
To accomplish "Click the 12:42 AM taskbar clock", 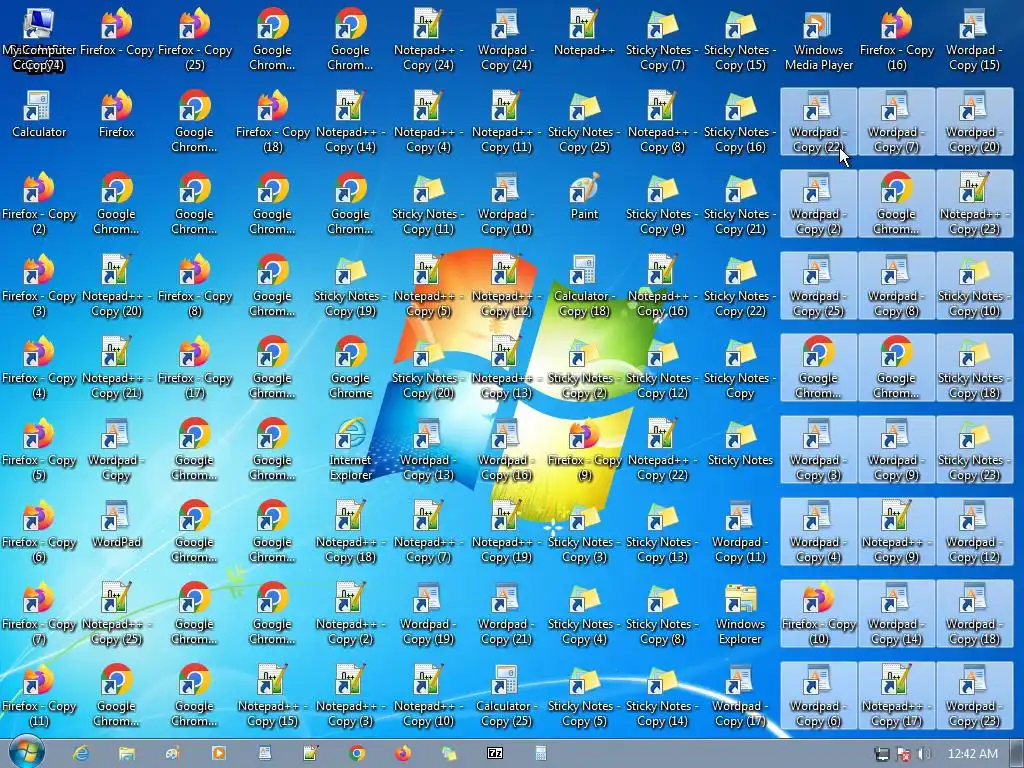I will [972, 754].
